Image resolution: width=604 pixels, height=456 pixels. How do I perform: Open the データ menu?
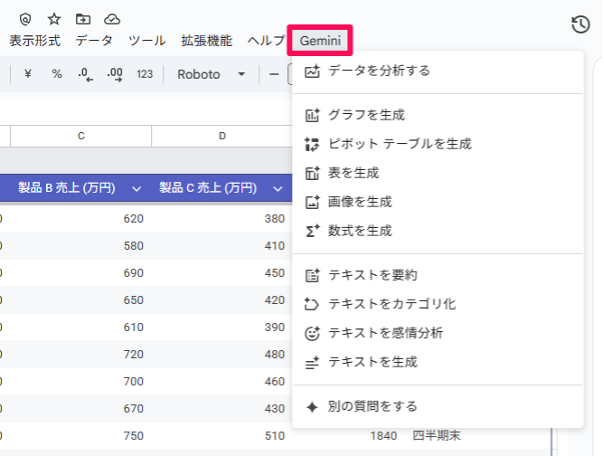[94, 40]
